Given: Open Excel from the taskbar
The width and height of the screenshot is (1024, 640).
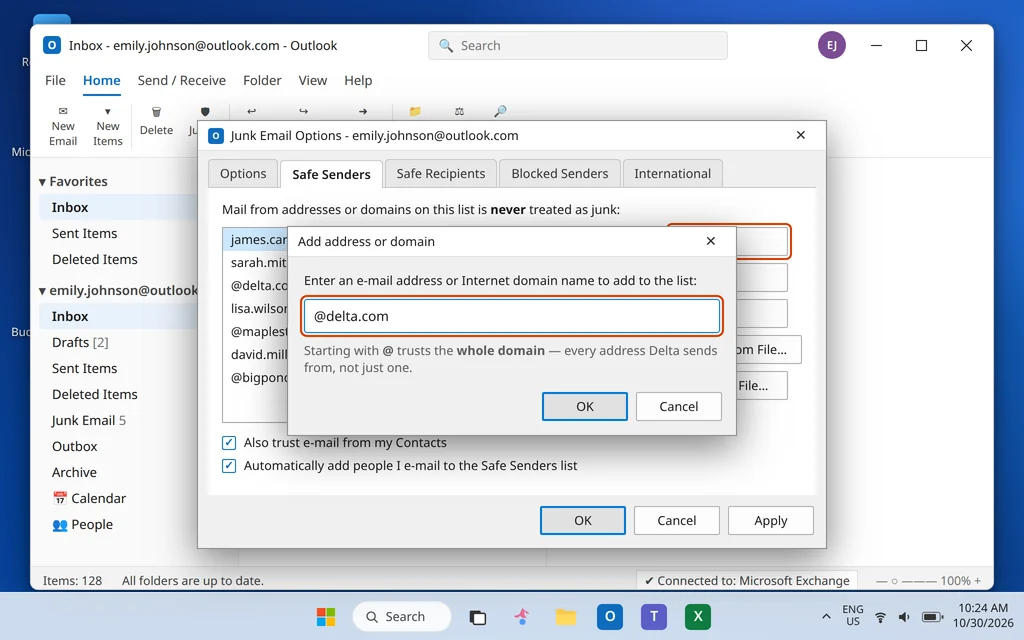Looking at the screenshot, I should [697, 616].
